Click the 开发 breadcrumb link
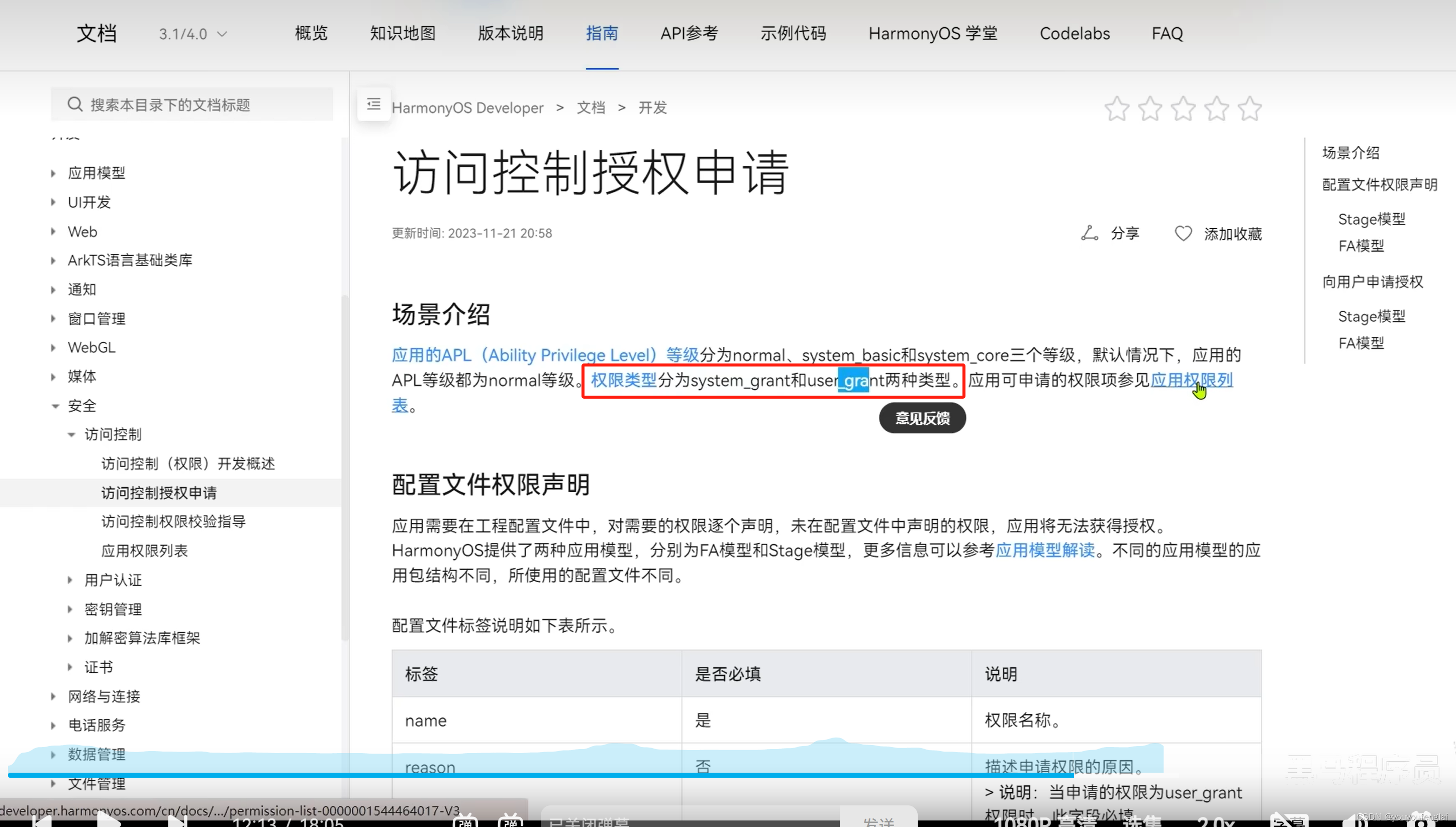1456x827 pixels. [652, 108]
